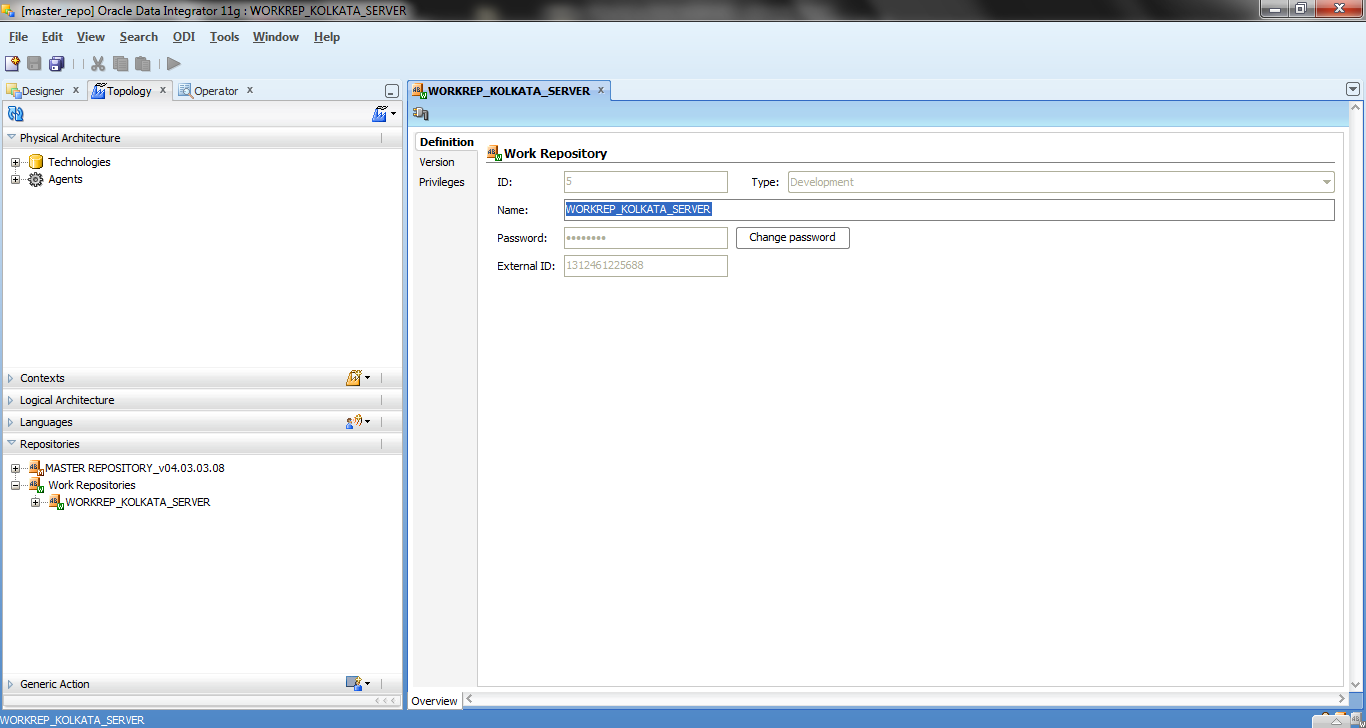Image resolution: width=1366 pixels, height=728 pixels.
Task: Click the Save toolbar icon
Action: pyautogui.click(x=34, y=63)
